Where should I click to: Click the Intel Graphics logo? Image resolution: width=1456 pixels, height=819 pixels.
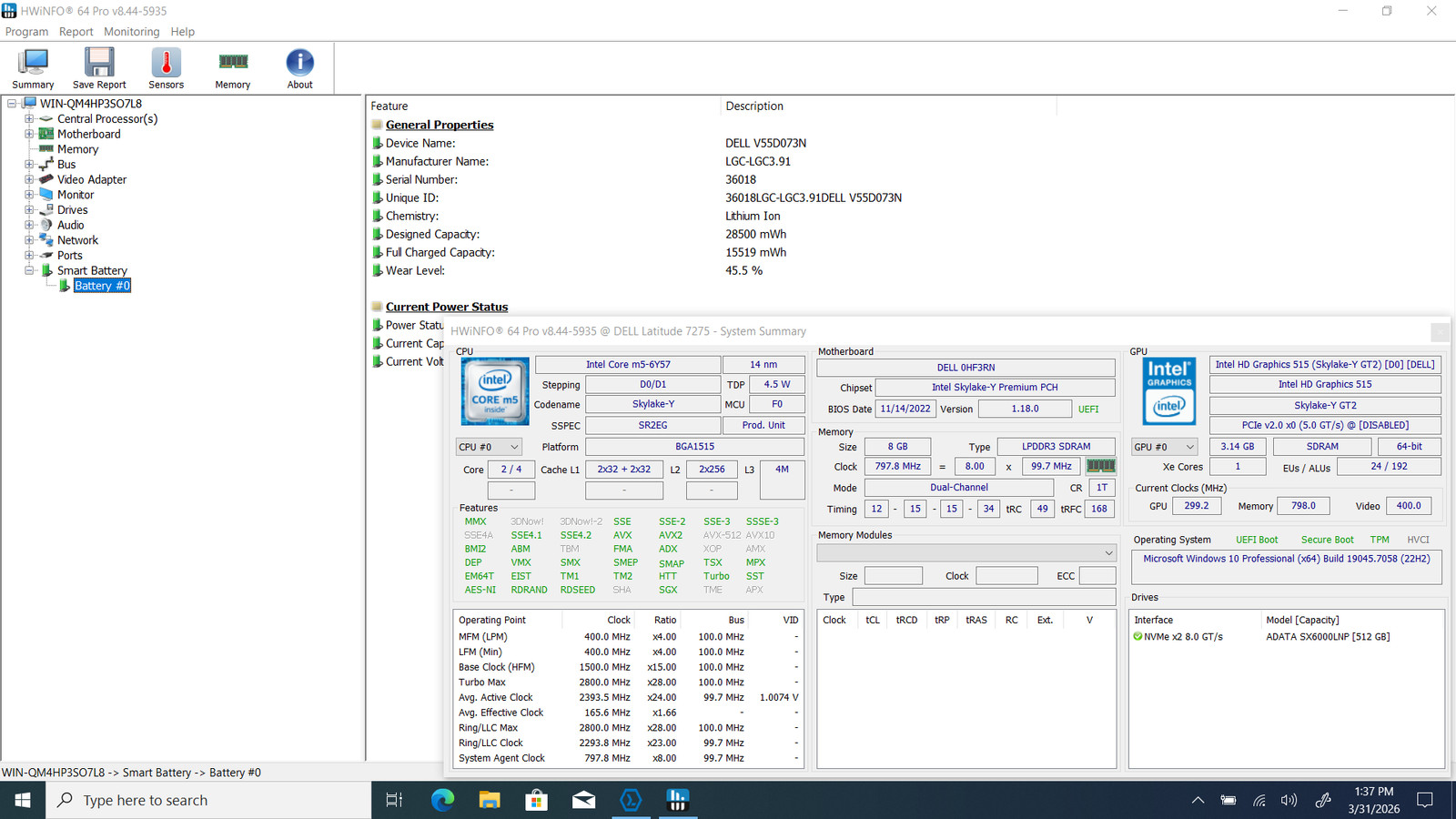click(x=1169, y=391)
